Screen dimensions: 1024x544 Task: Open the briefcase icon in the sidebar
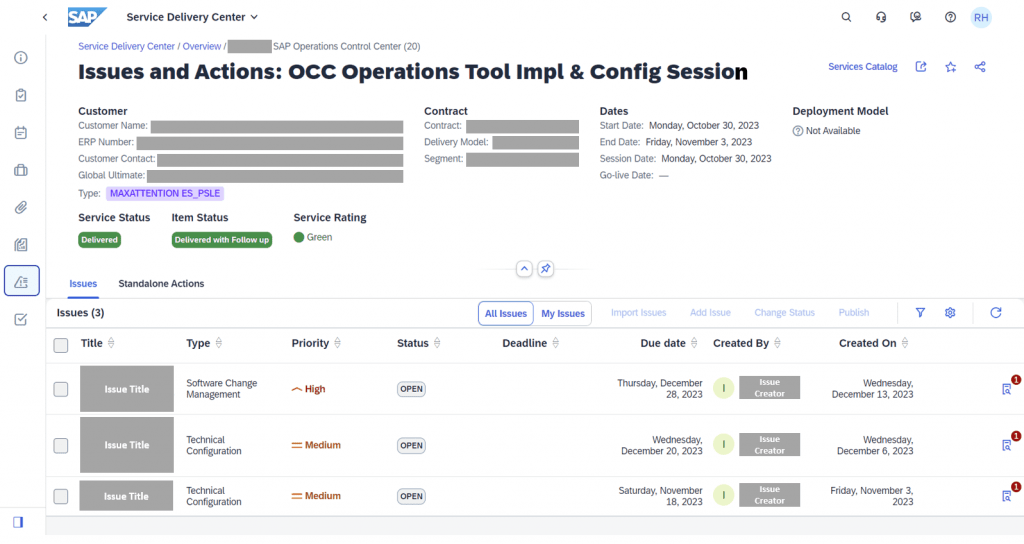coord(21,170)
